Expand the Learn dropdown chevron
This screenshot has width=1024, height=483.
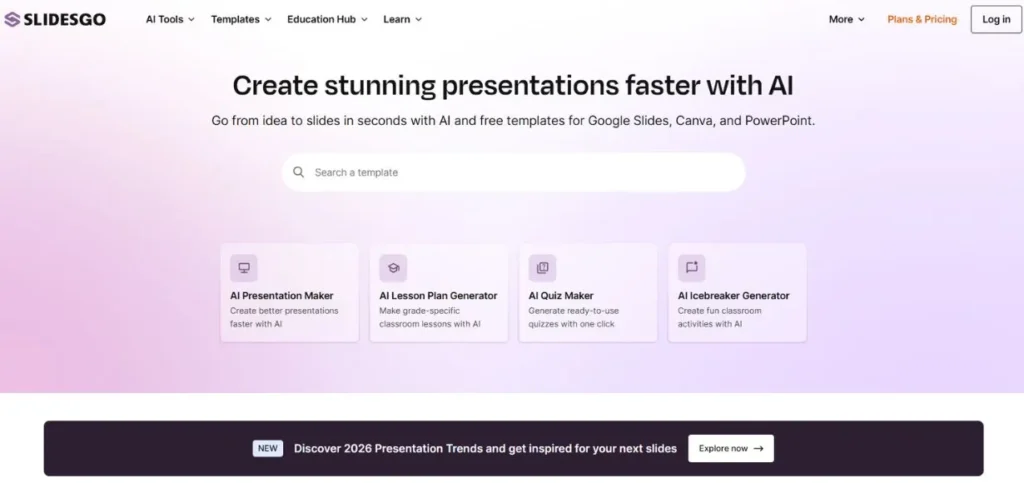[419, 20]
